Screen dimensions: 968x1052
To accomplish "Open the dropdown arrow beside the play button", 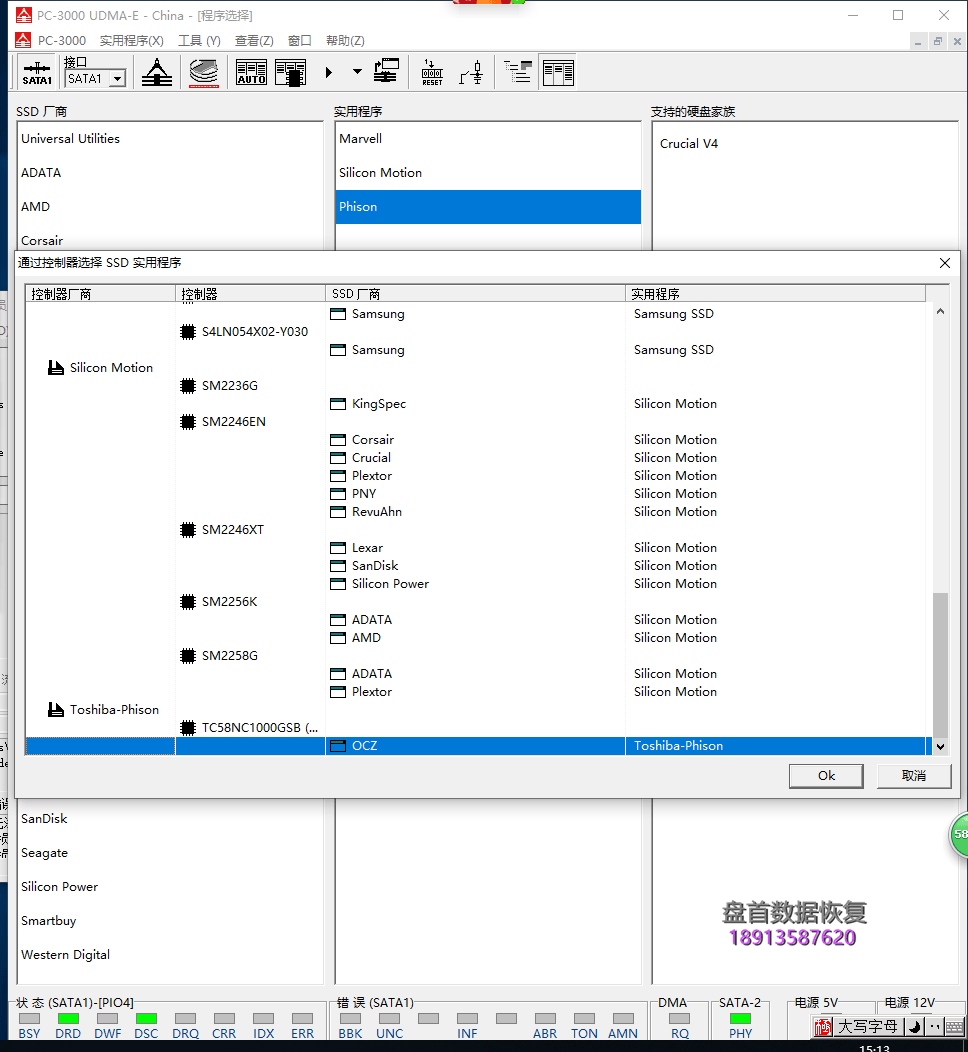I will point(357,72).
